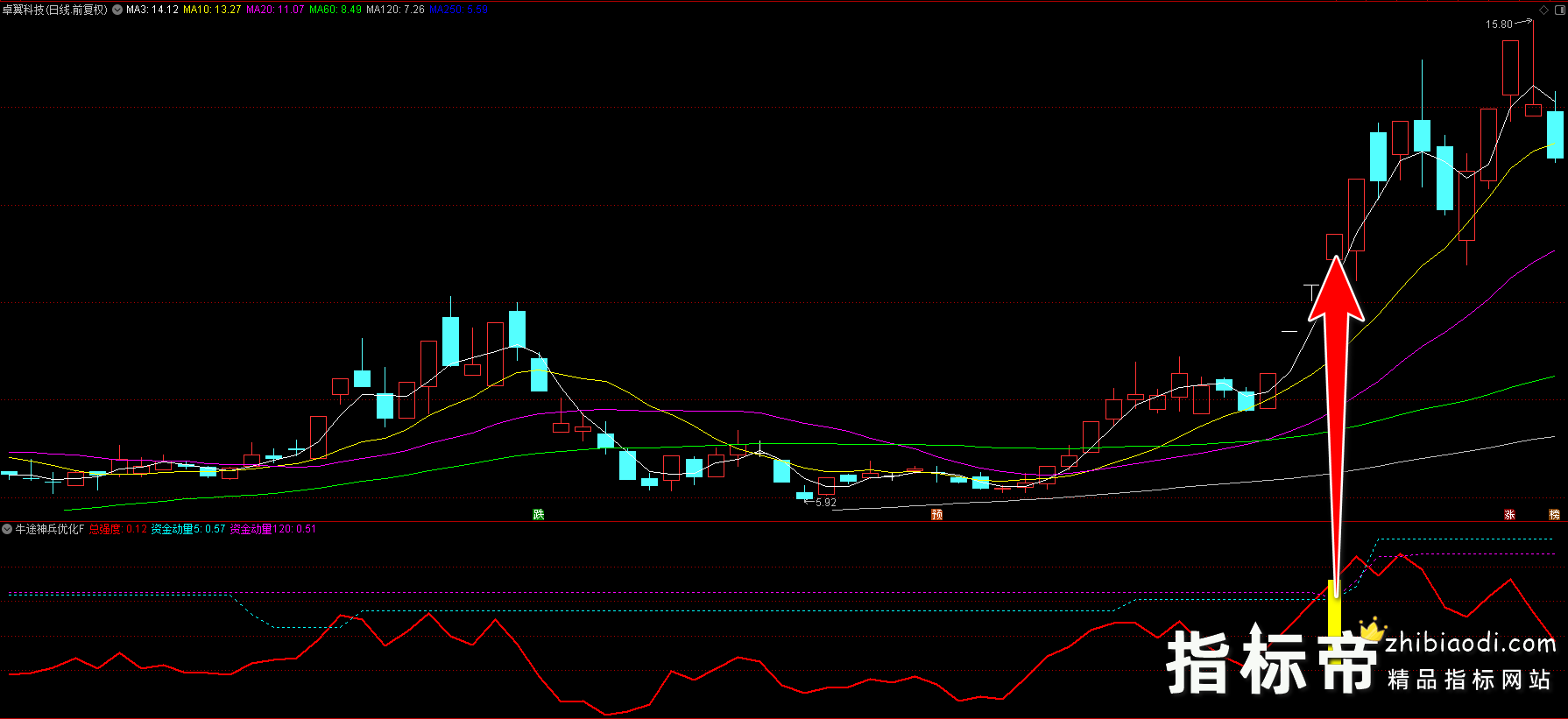The width and height of the screenshot is (1568, 719).
Task: Click the blue MA250: 5.59 label
Action: 458,10
